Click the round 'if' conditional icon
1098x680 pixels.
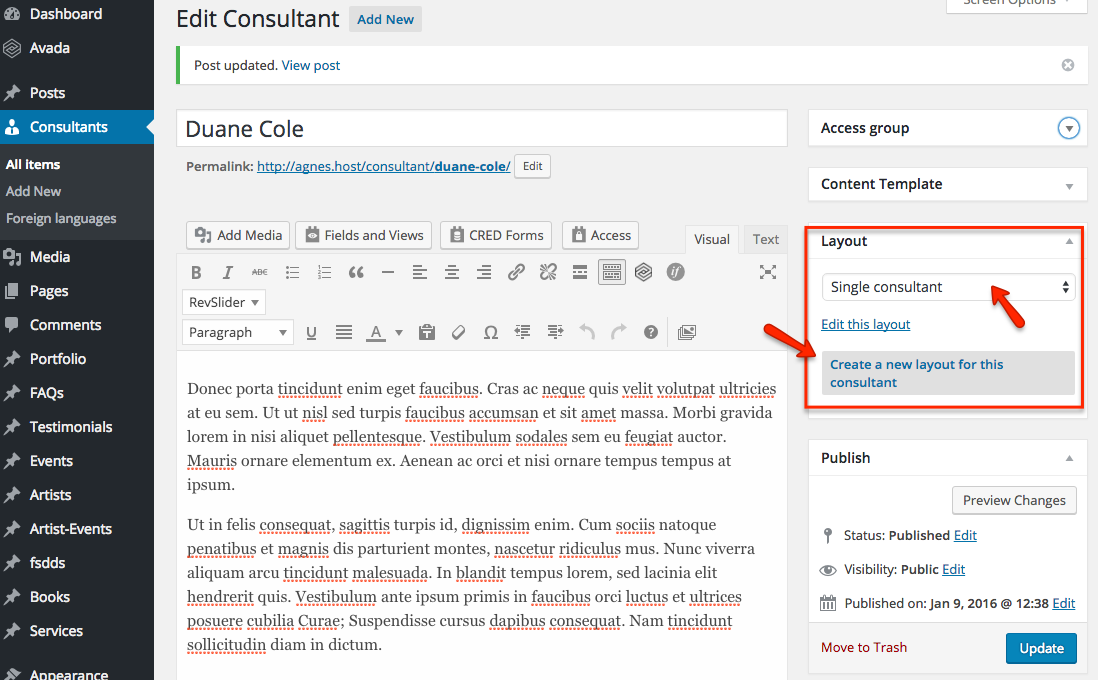coord(675,272)
